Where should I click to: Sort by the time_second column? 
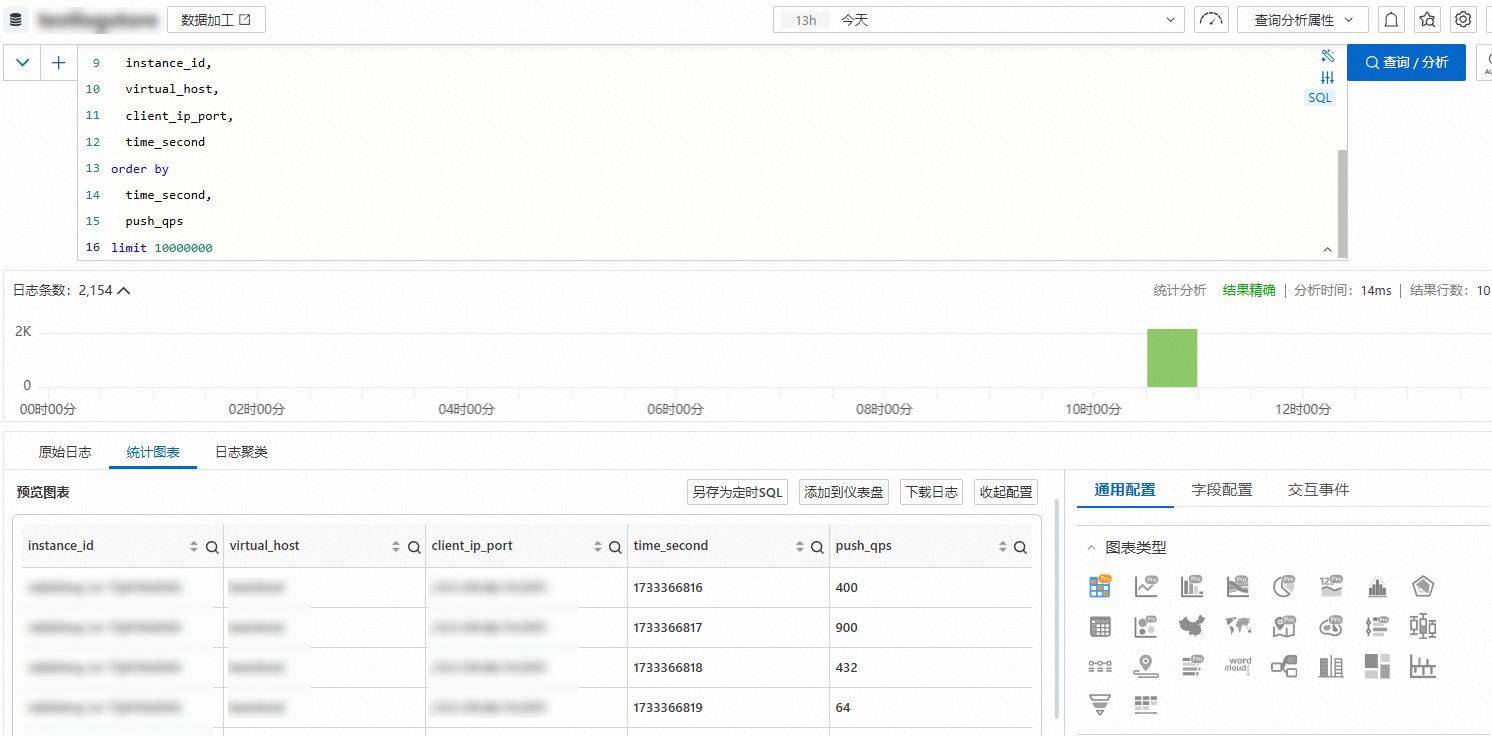[800, 547]
